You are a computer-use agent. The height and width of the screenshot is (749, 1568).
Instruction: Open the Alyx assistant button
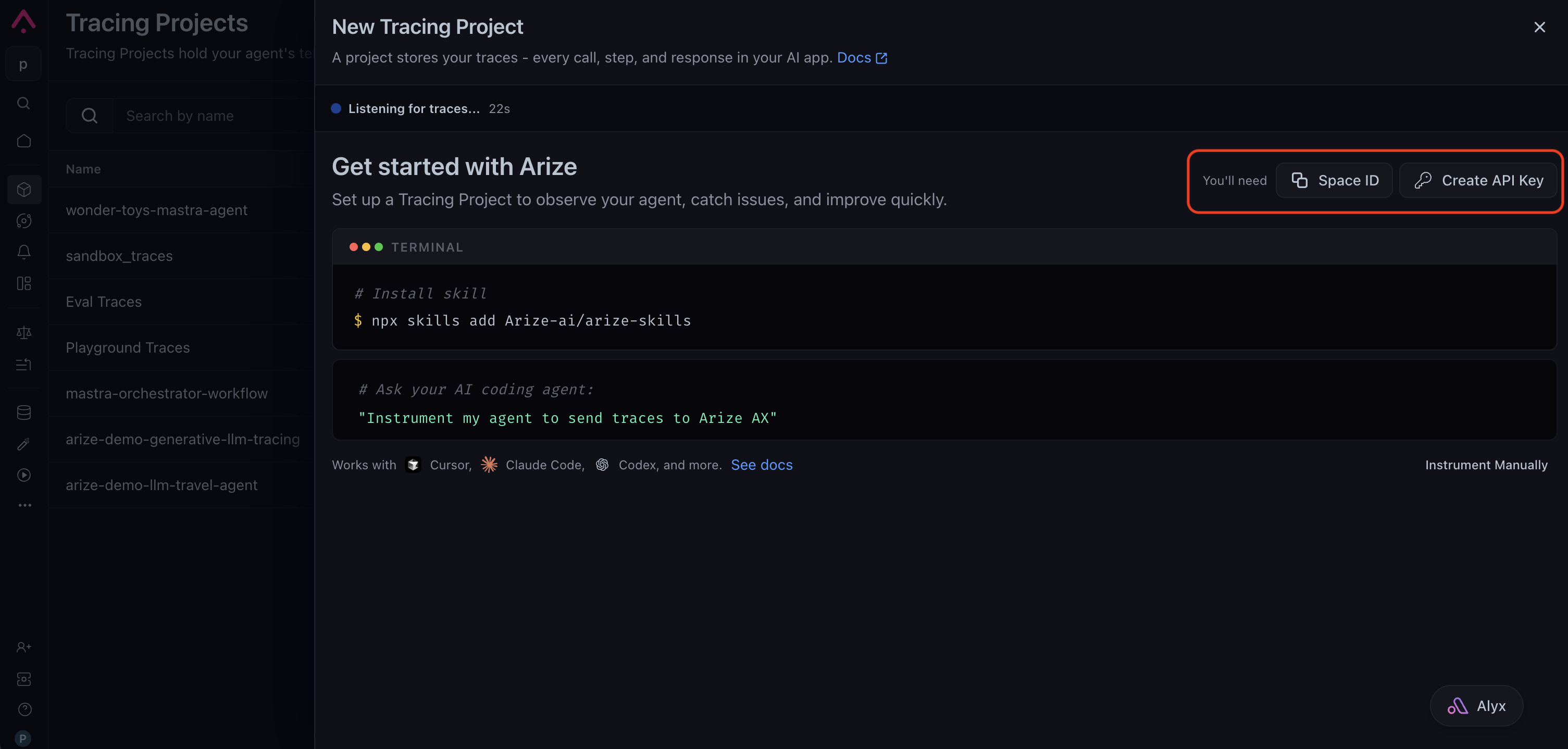pyautogui.click(x=1476, y=706)
